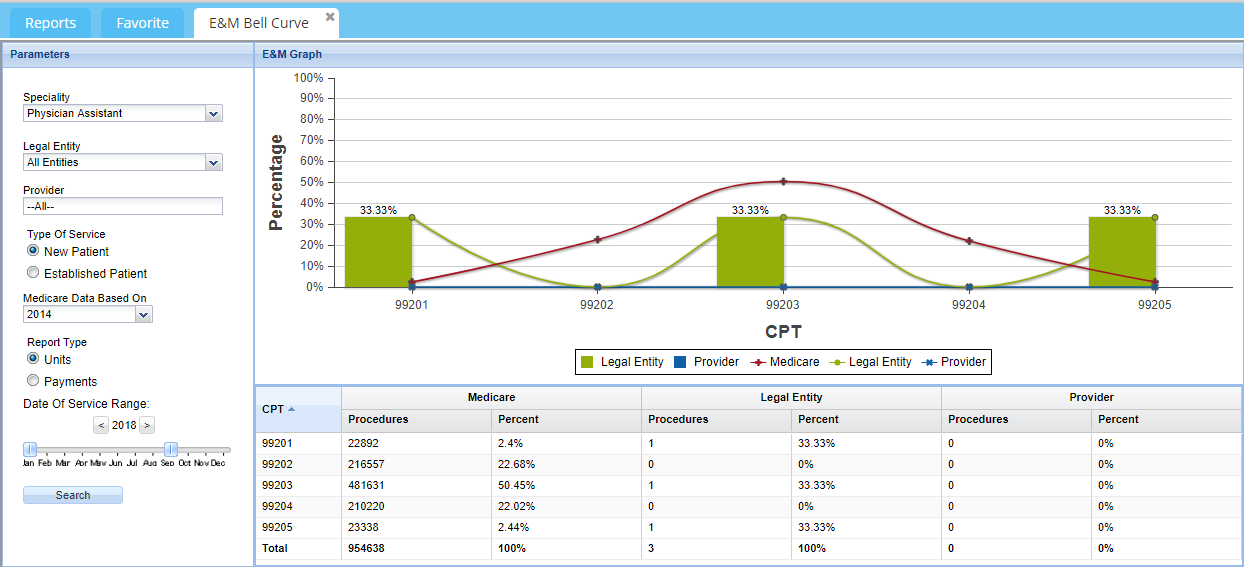The image size is (1244, 567).
Task: Toggle green Legal Entity bar legend icon
Action: pyautogui.click(x=587, y=362)
